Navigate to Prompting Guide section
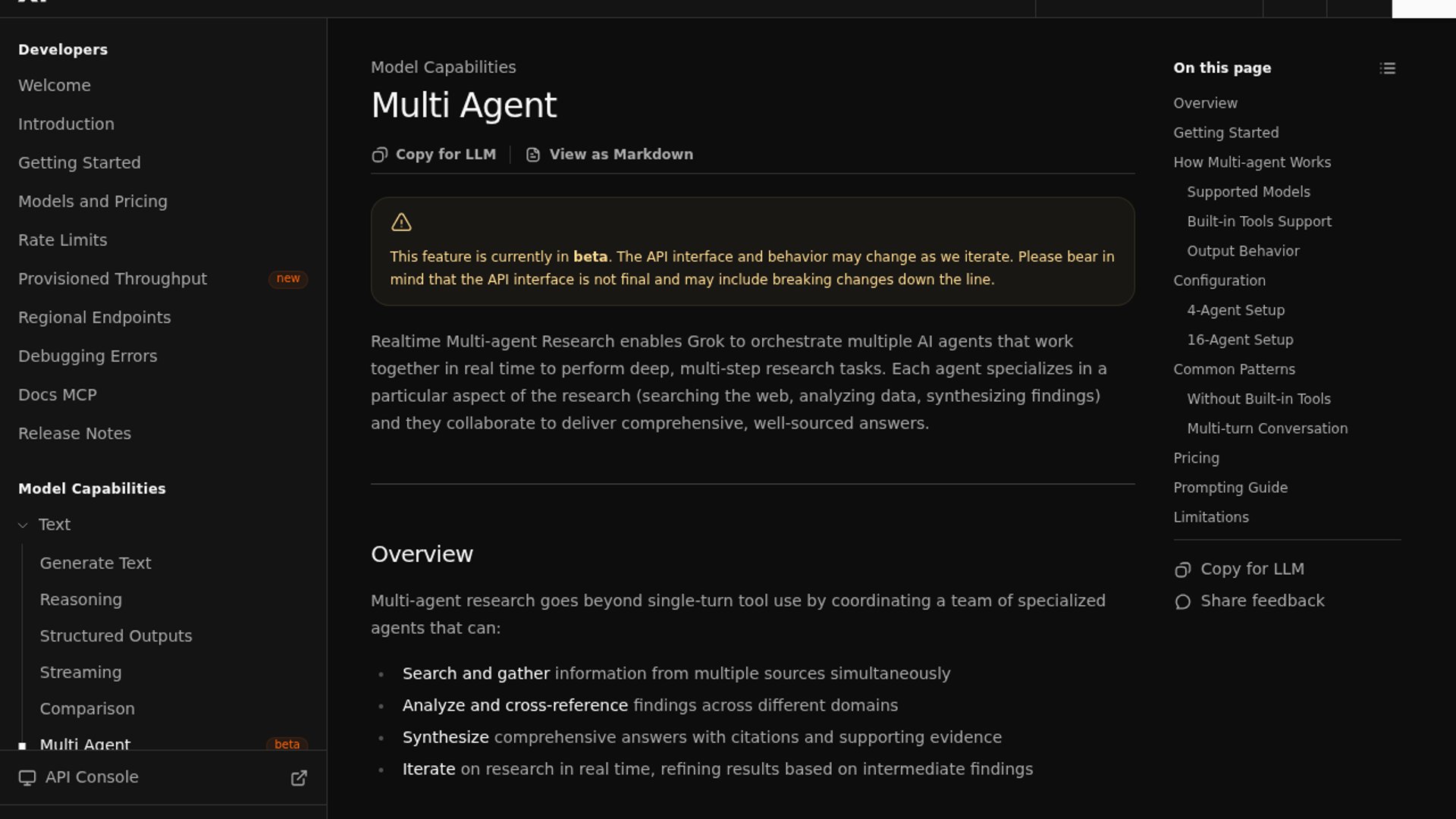The width and height of the screenshot is (1456, 819). tap(1230, 488)
